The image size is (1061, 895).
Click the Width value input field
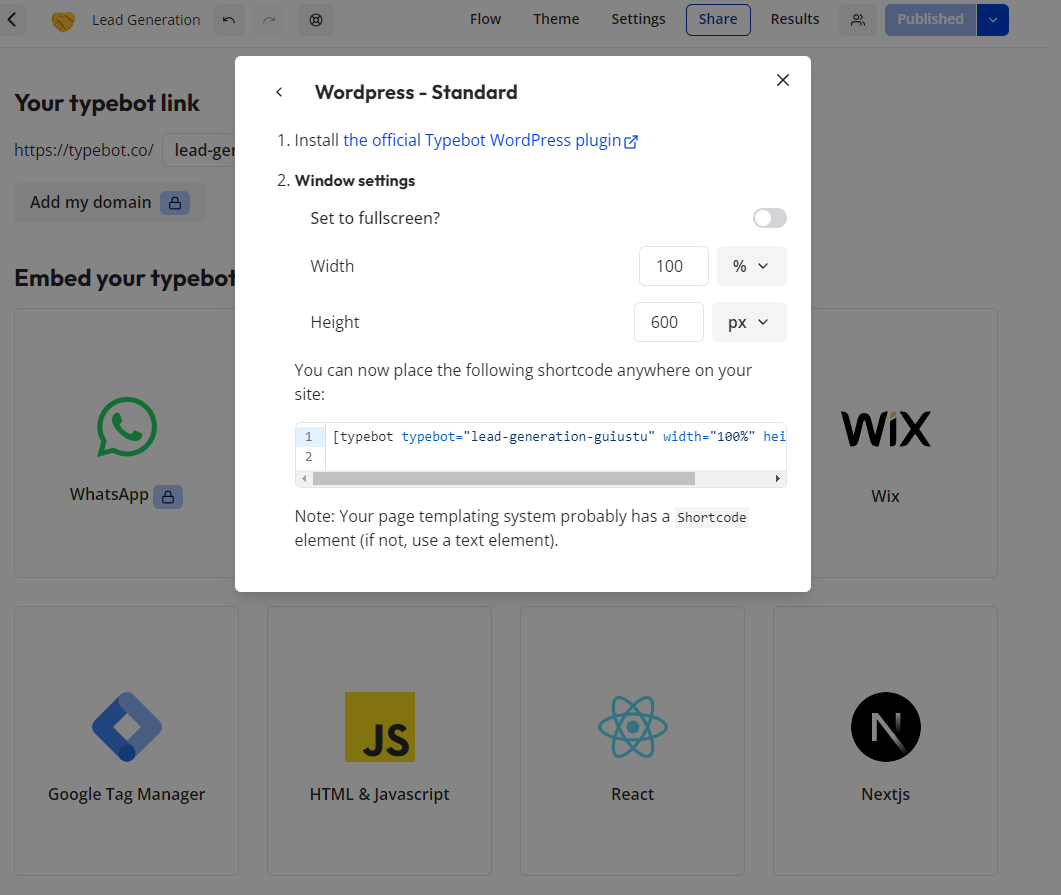point(673,266)
